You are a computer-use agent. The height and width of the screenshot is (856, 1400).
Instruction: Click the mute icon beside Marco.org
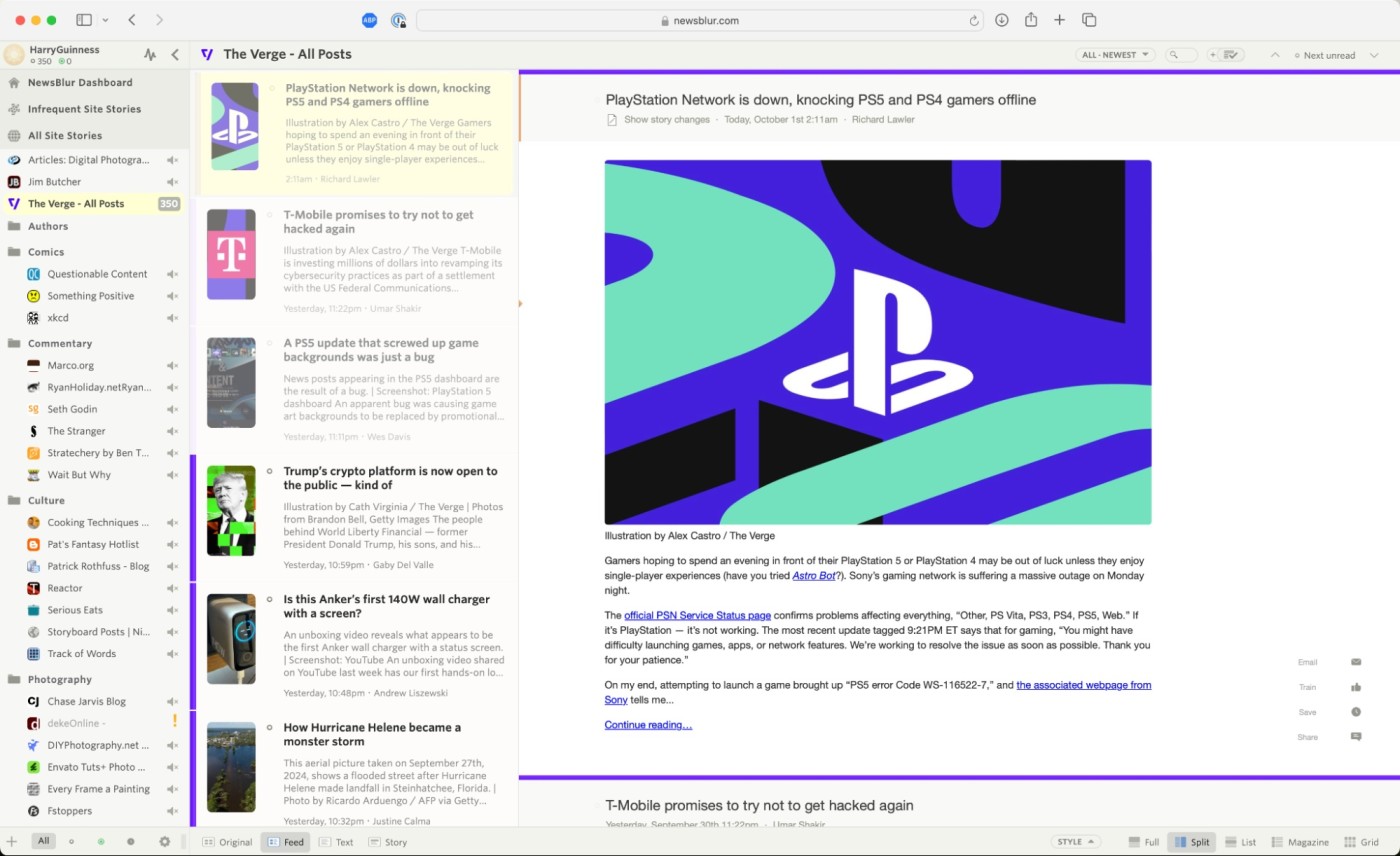172,365
